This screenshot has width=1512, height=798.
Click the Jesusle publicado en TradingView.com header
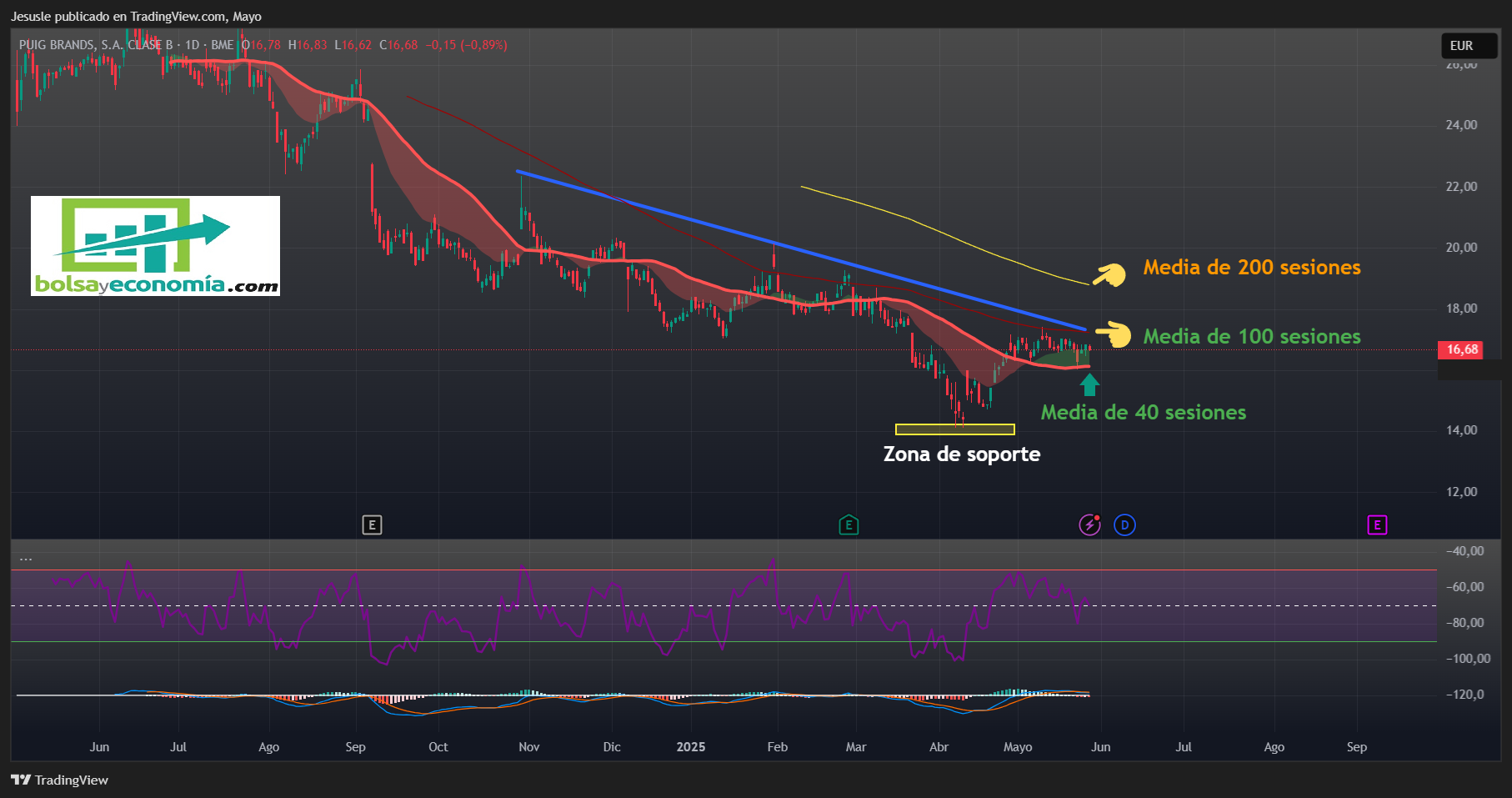[x=136, y=17]
